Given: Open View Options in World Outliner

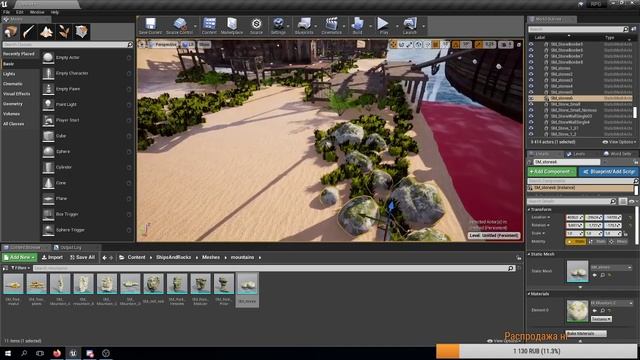Looking at the screenshot, I should point(620,142).
